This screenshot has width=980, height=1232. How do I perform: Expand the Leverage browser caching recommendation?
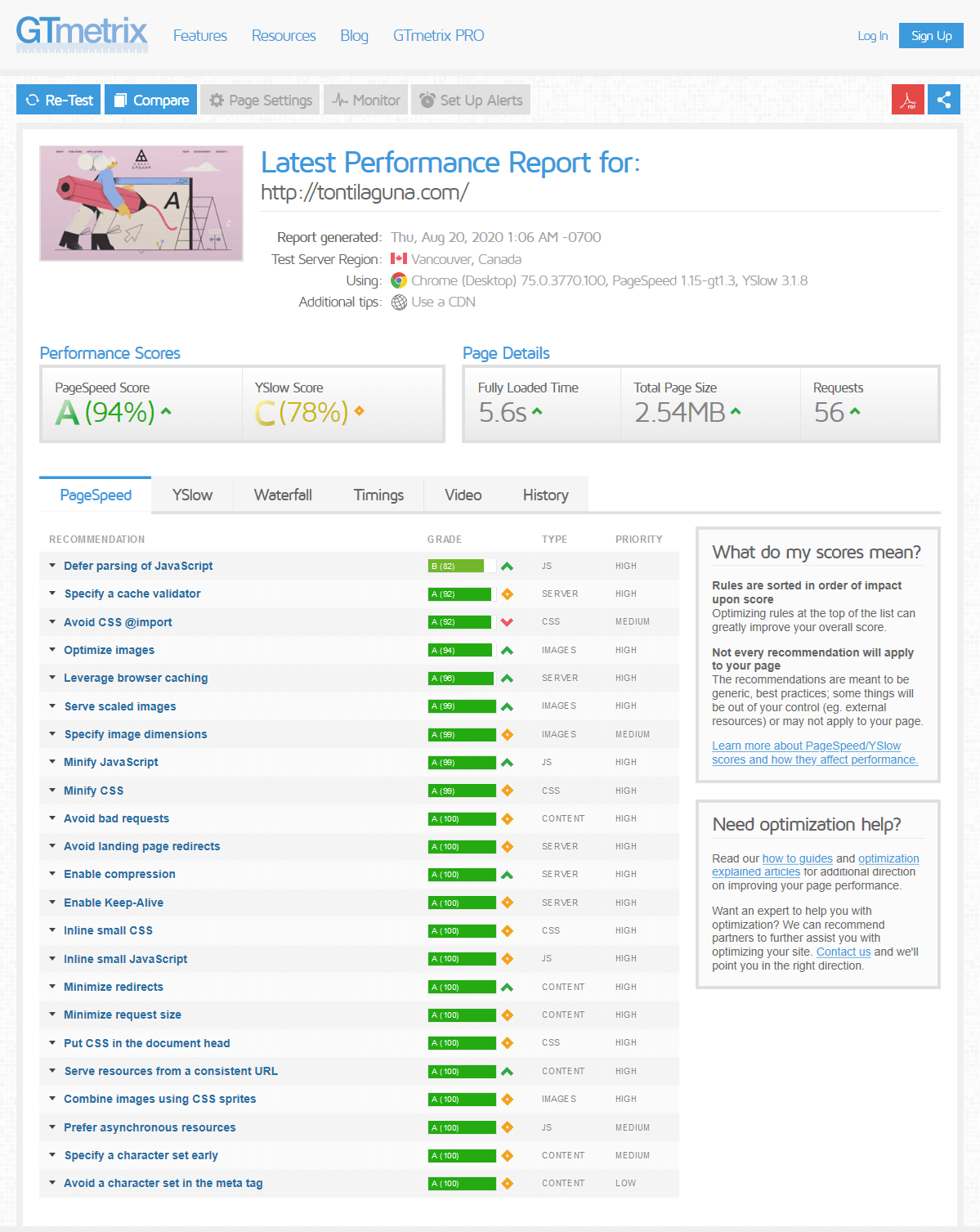tap(136, 678)
